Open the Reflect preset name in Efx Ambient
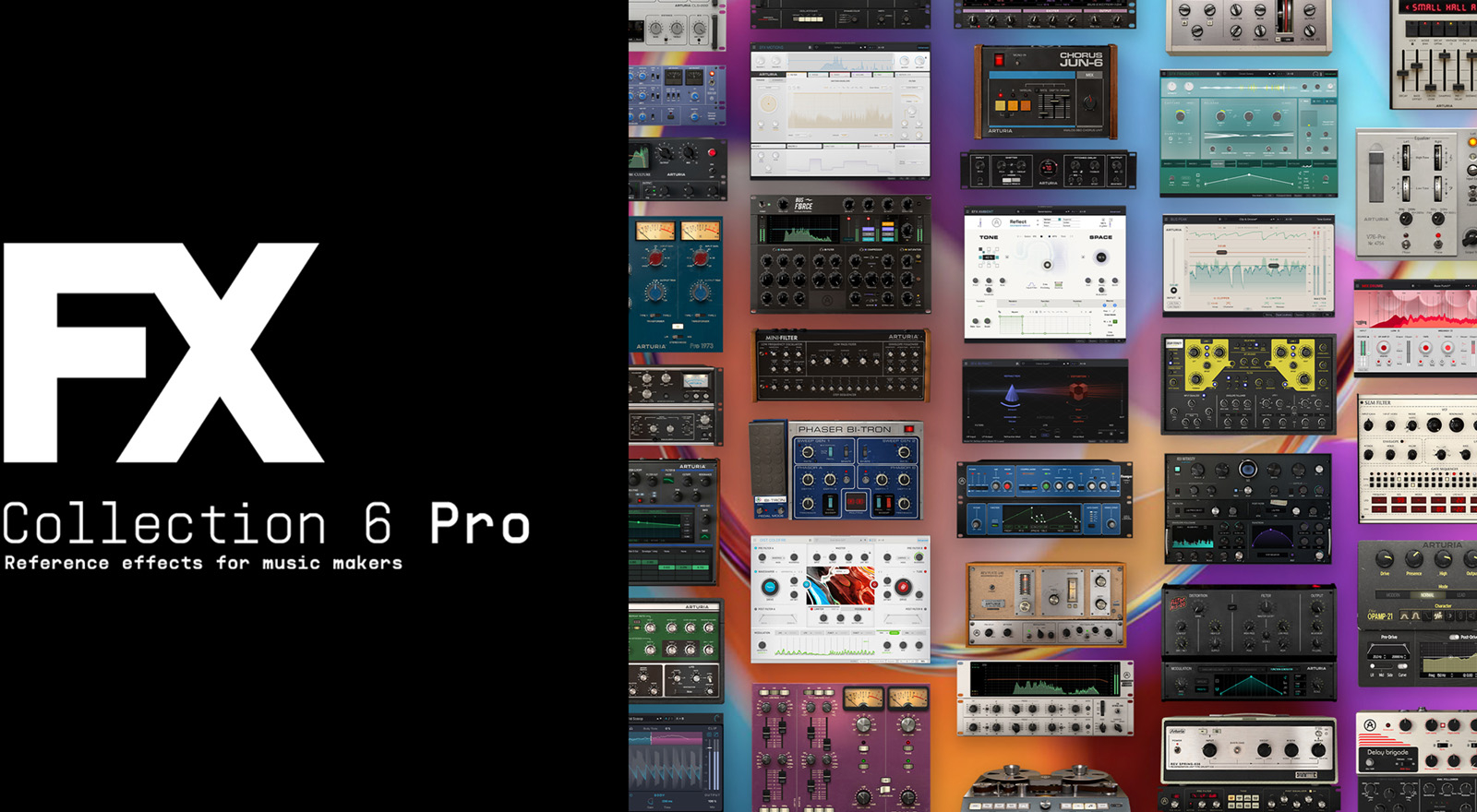The image size is (1477, 812). pyautogui.click(x=1017, y=221)
